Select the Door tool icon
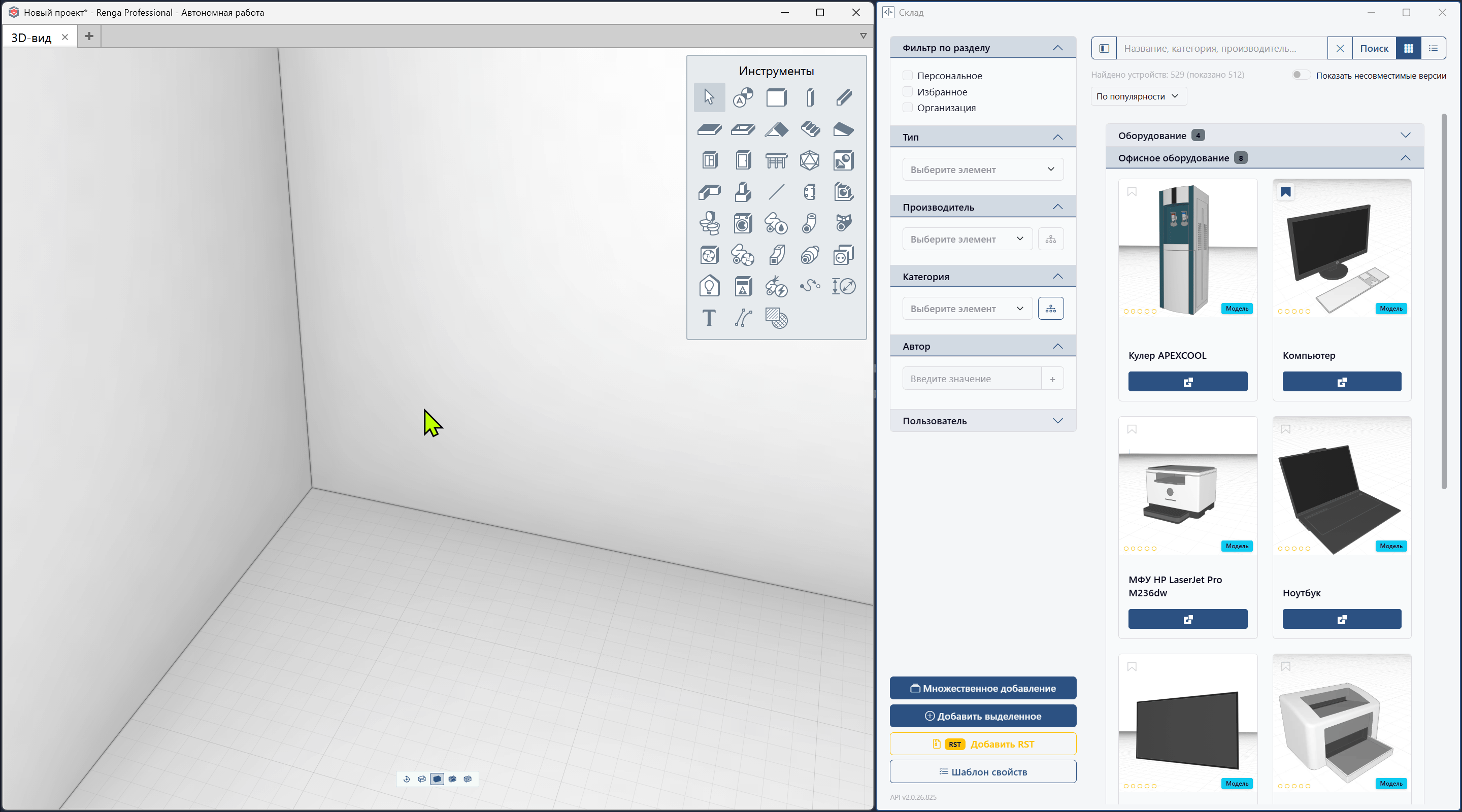This screenshot has height=812, width=1462. 743,160
